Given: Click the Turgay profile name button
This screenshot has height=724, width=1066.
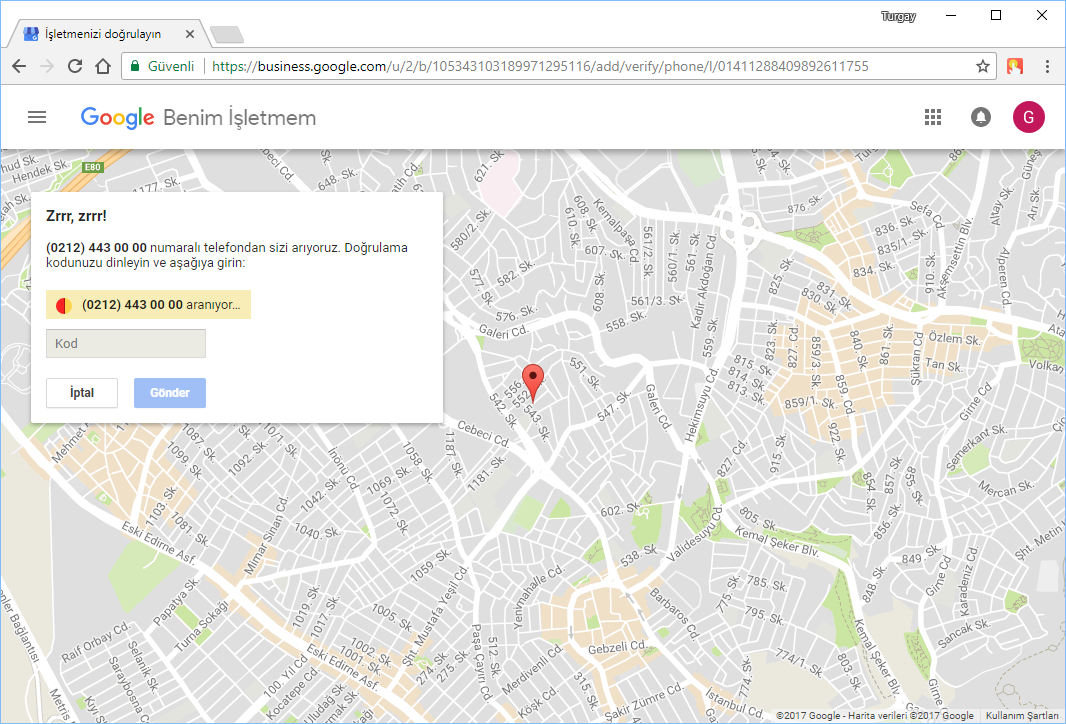Looking at the screenshot, I should click(x=898, y=16).
